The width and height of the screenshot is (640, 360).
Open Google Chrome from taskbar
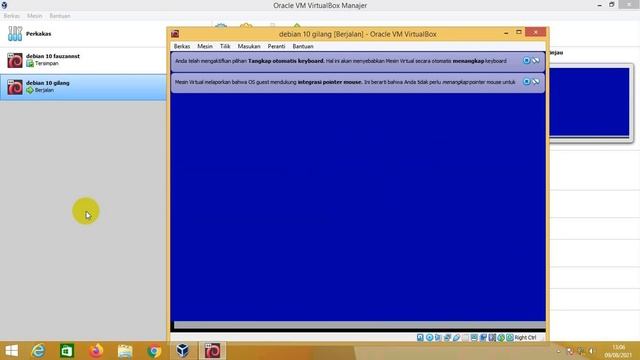[x=154, y=351]
